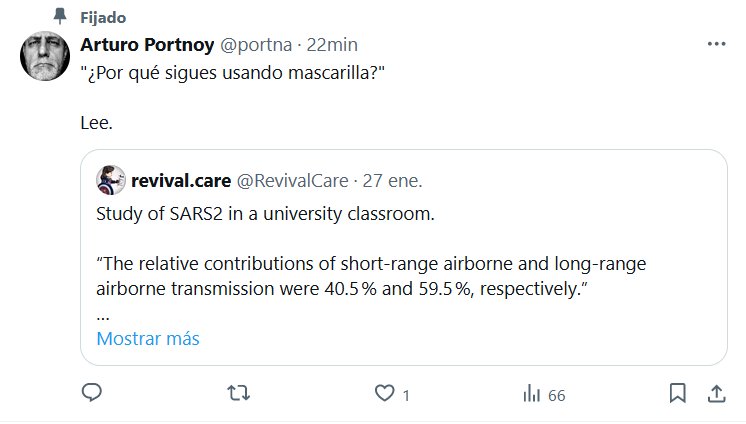746x424 pixels.
Task: Click the reply speech bubble icon
Action: click(x=92, y=394)
